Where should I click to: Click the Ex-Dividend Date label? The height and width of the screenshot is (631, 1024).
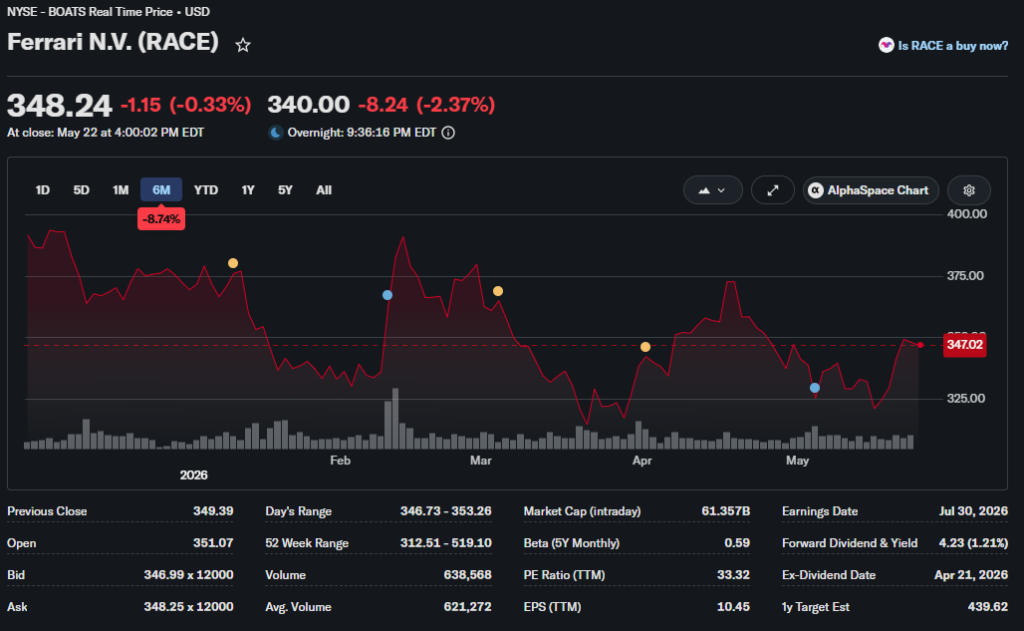[x=829, y=575]
